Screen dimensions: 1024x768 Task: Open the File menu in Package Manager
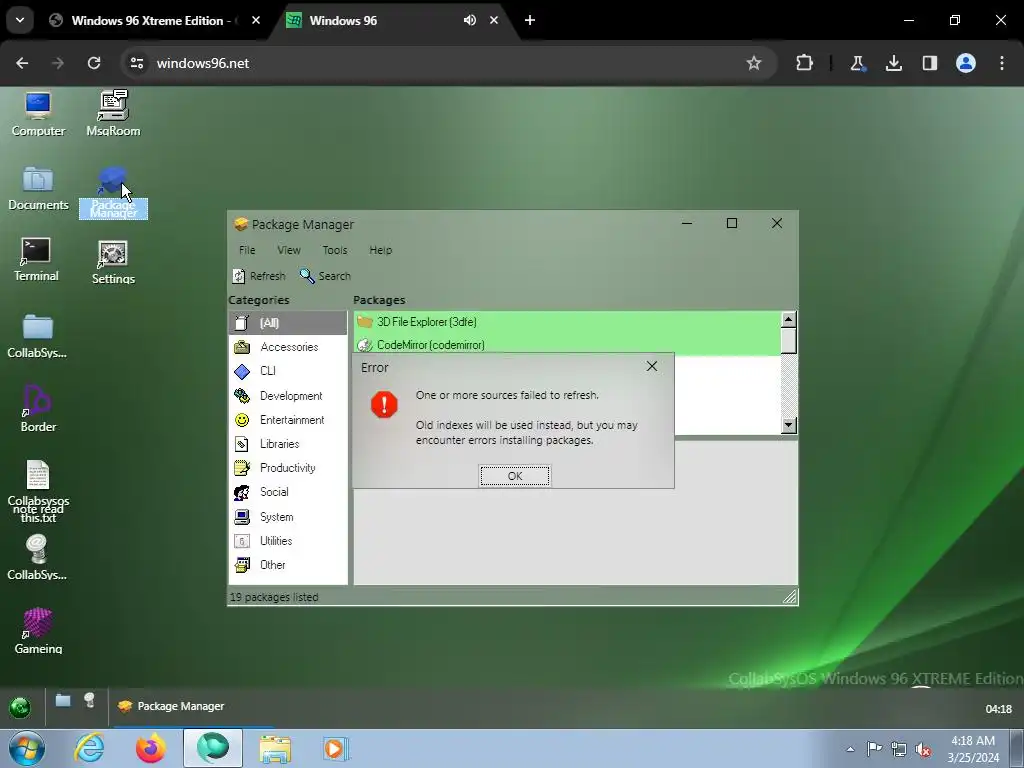coord(247,250)
